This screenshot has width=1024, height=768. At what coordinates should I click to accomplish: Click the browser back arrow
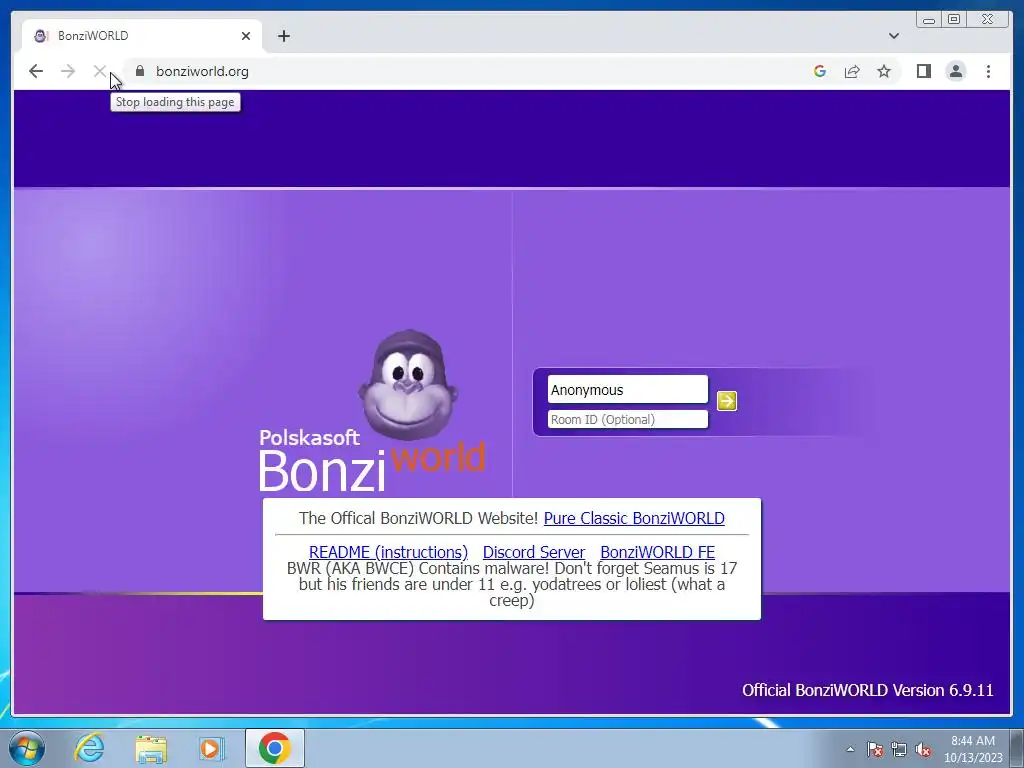(x=36, y=71)
